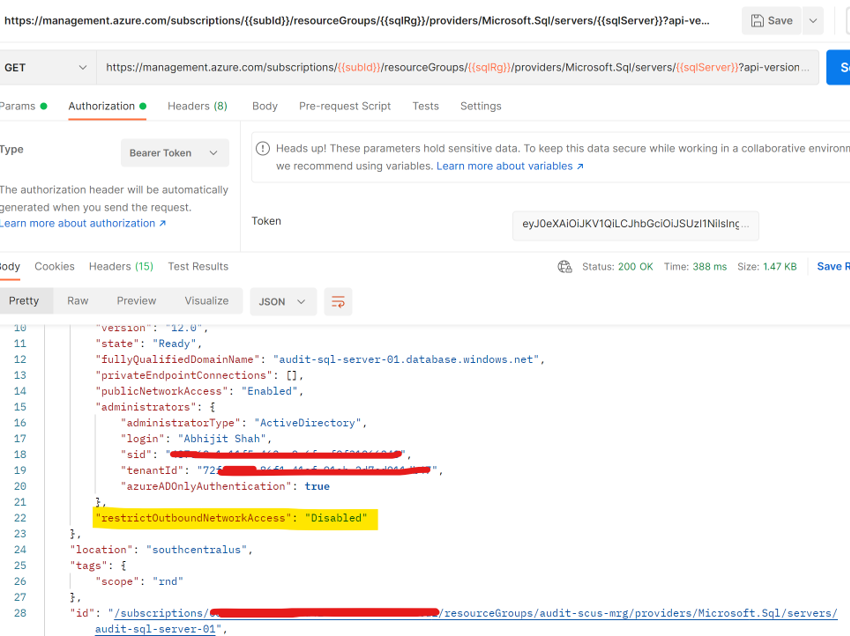
Task: Click the highlighted restrictOutboundNetworkAccess line
Action: (x=235, y=518)
